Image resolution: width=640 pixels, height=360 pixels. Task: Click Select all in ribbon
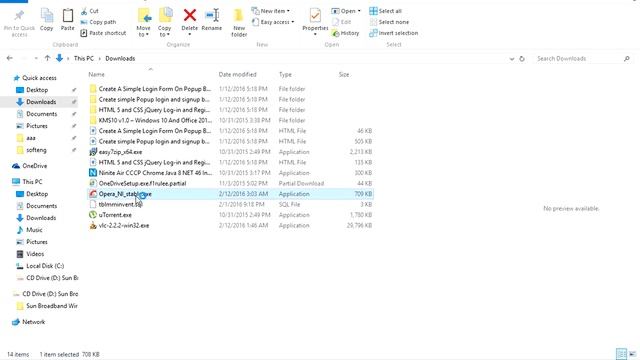tap(385, 11)
